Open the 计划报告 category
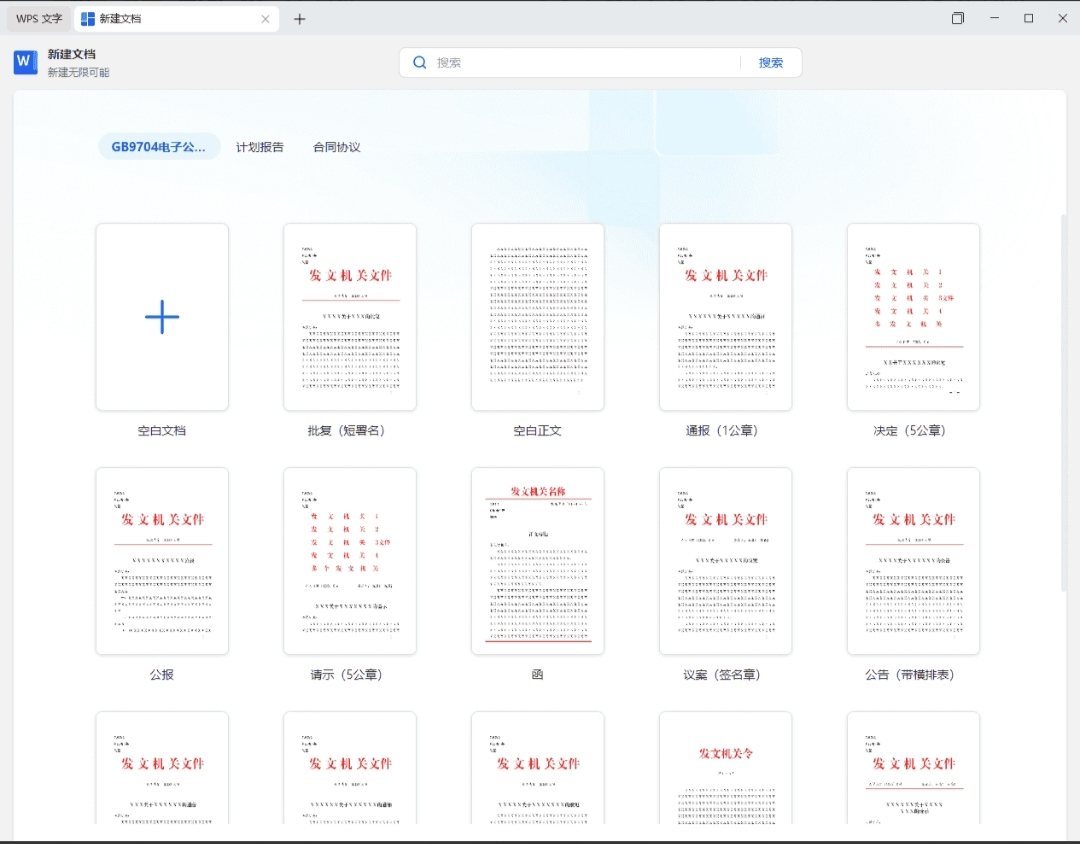Viewport: 1080px width, 844px height. pos(260,147)
